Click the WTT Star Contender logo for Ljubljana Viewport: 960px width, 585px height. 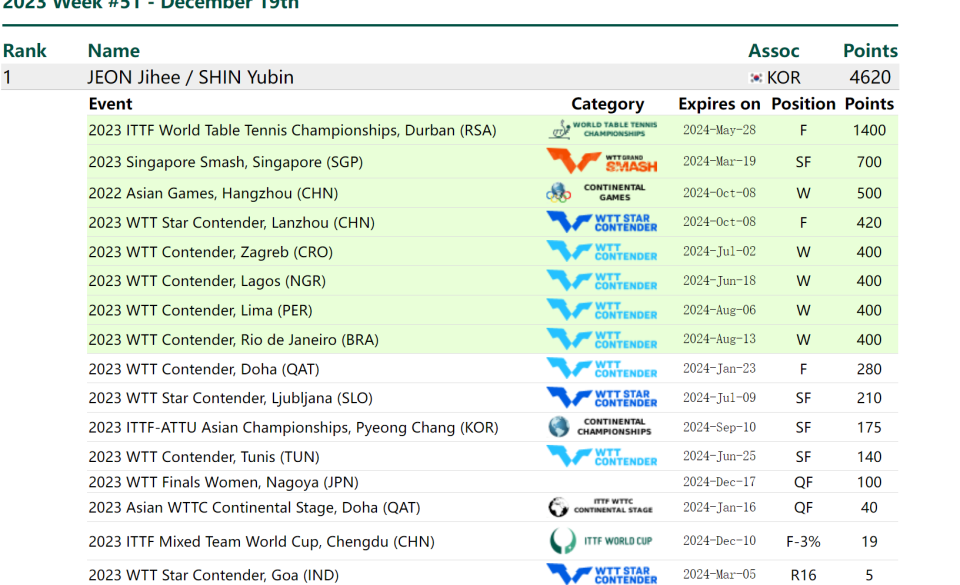tap(602, 398)
